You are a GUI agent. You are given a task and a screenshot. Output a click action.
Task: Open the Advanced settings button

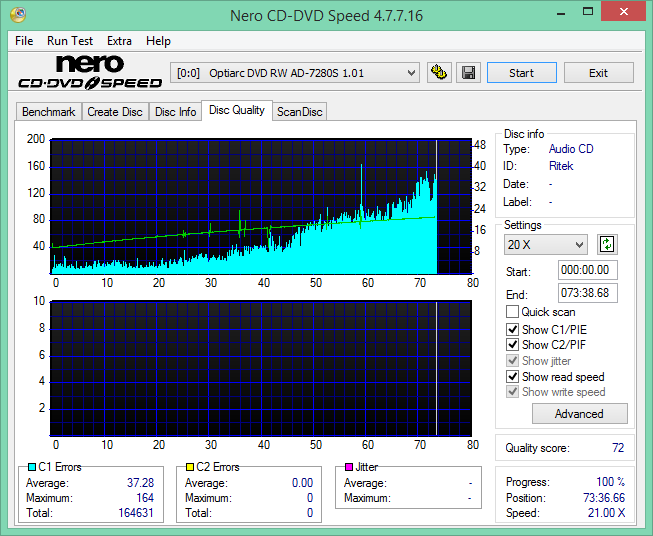tap(579, 414)
